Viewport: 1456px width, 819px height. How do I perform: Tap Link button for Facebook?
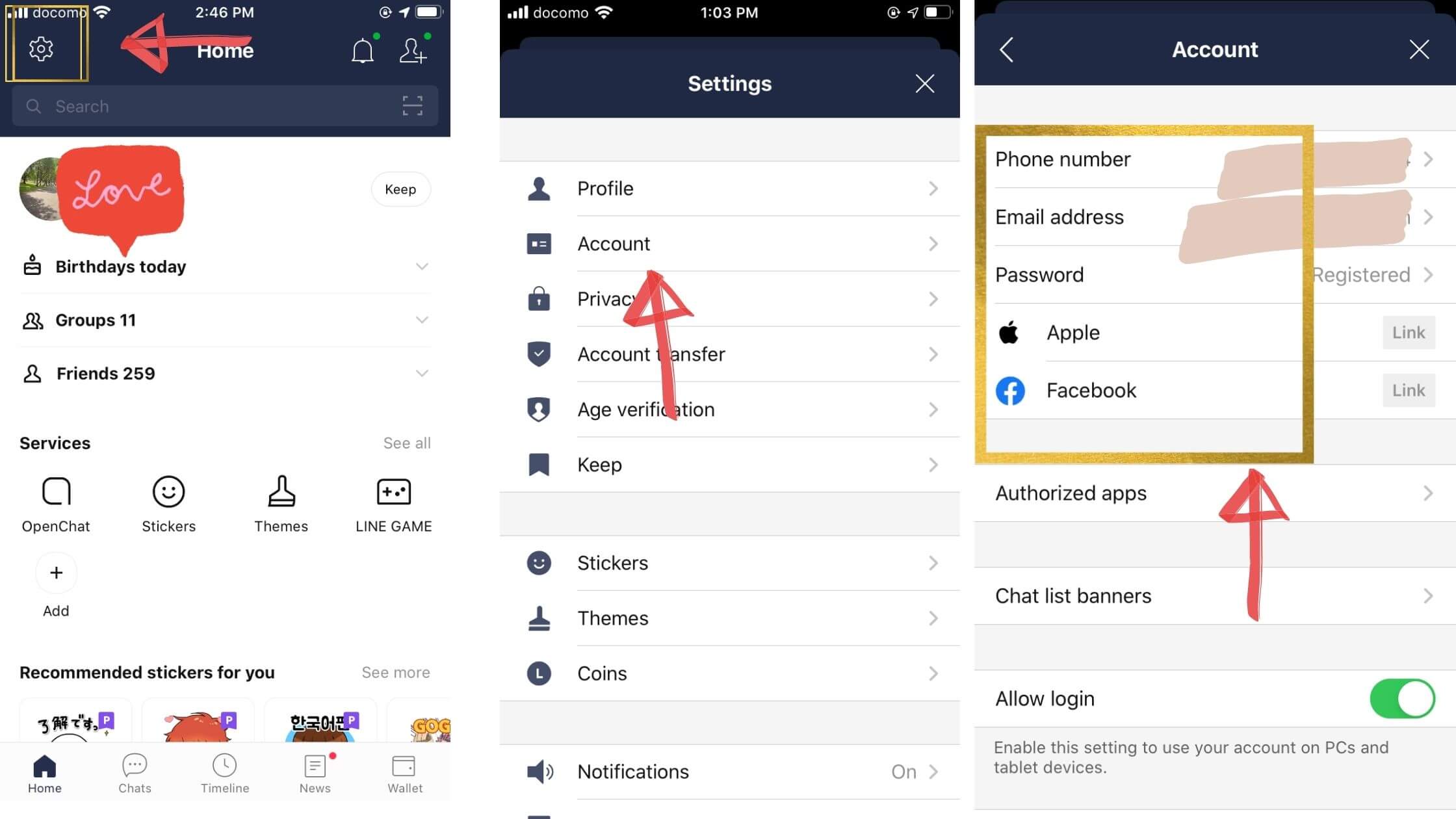point(1407,389)
